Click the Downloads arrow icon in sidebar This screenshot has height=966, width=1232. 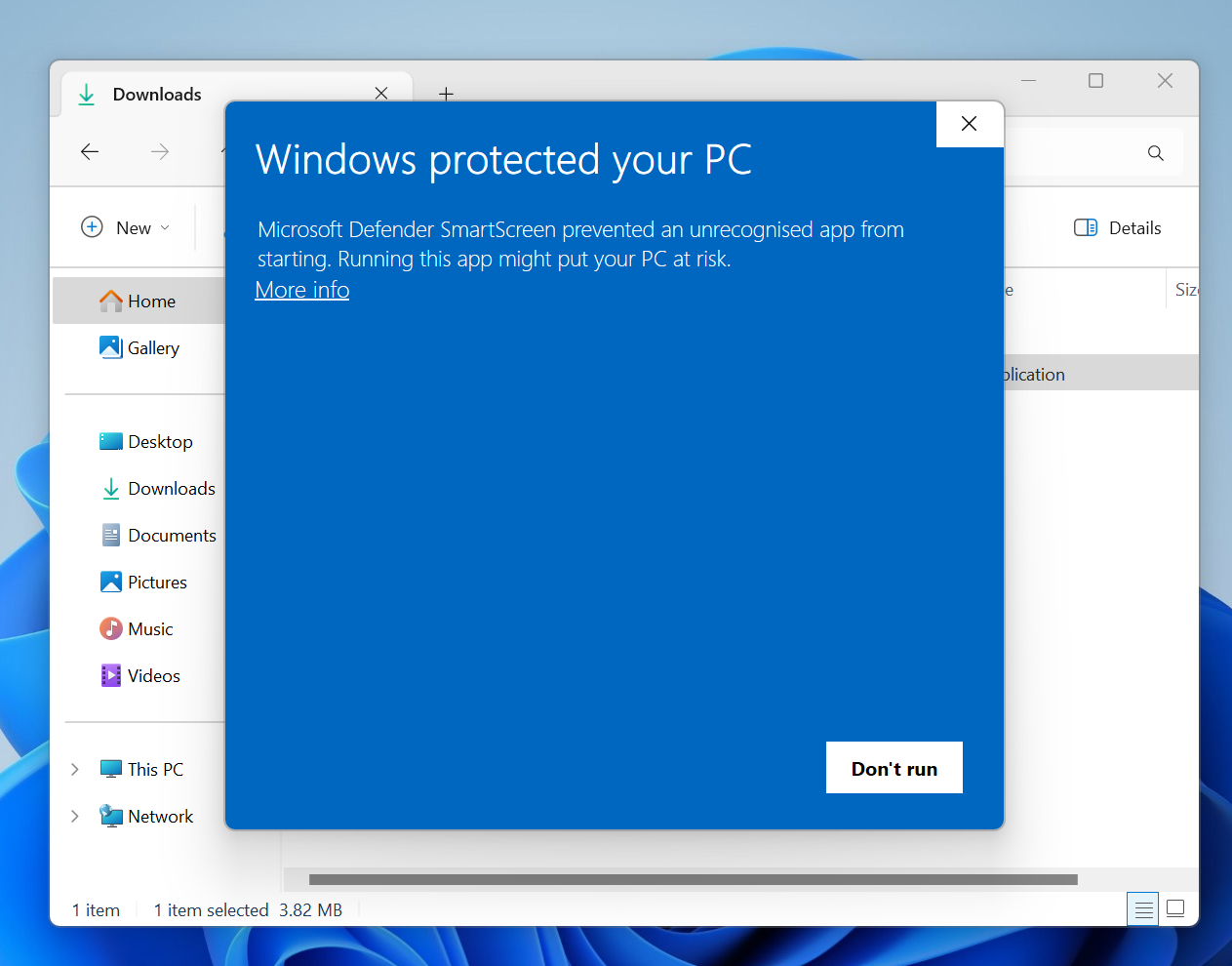(111, 488)
